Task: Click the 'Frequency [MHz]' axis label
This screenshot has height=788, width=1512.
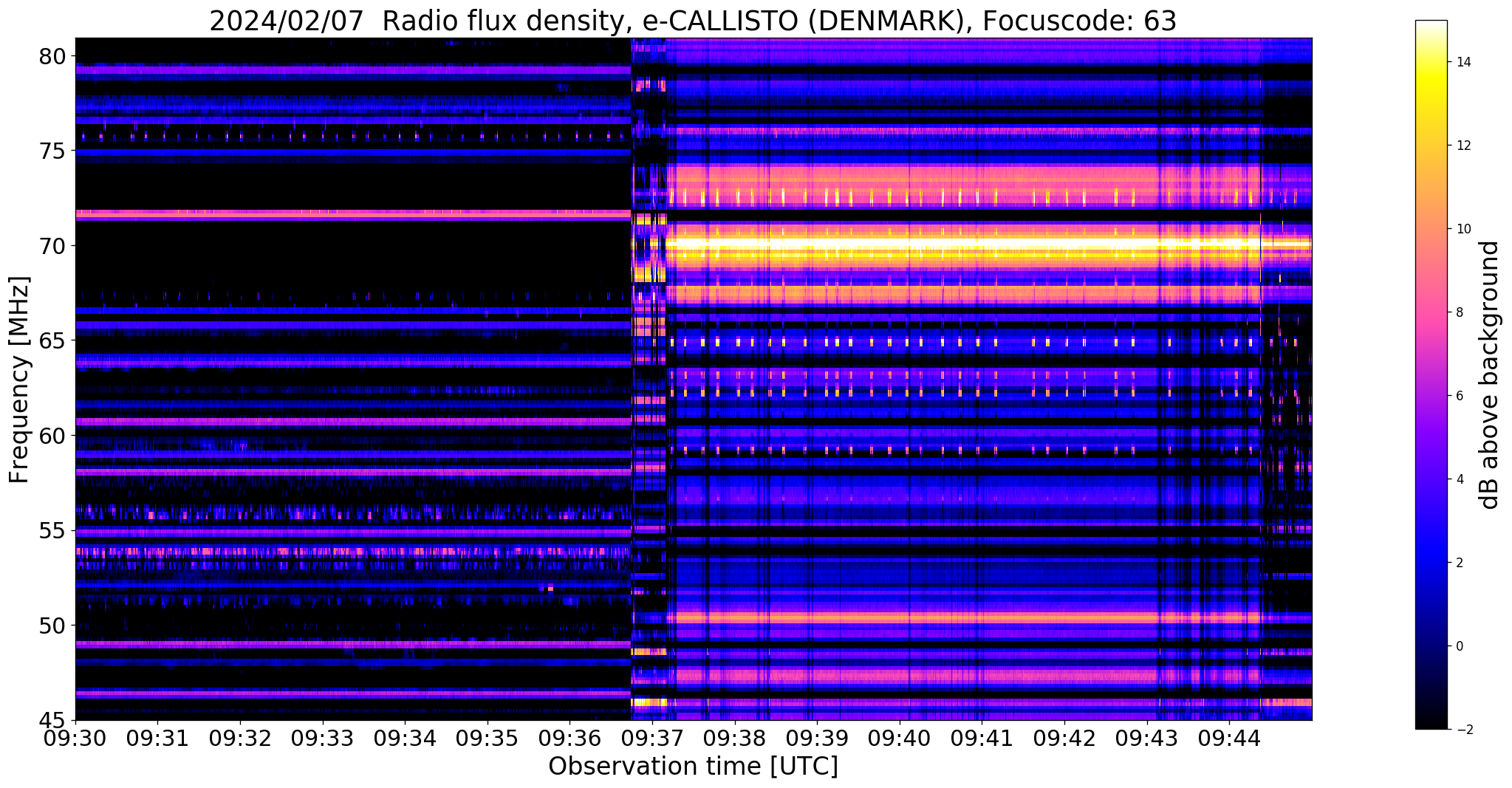Action: [x=19, y=380]
